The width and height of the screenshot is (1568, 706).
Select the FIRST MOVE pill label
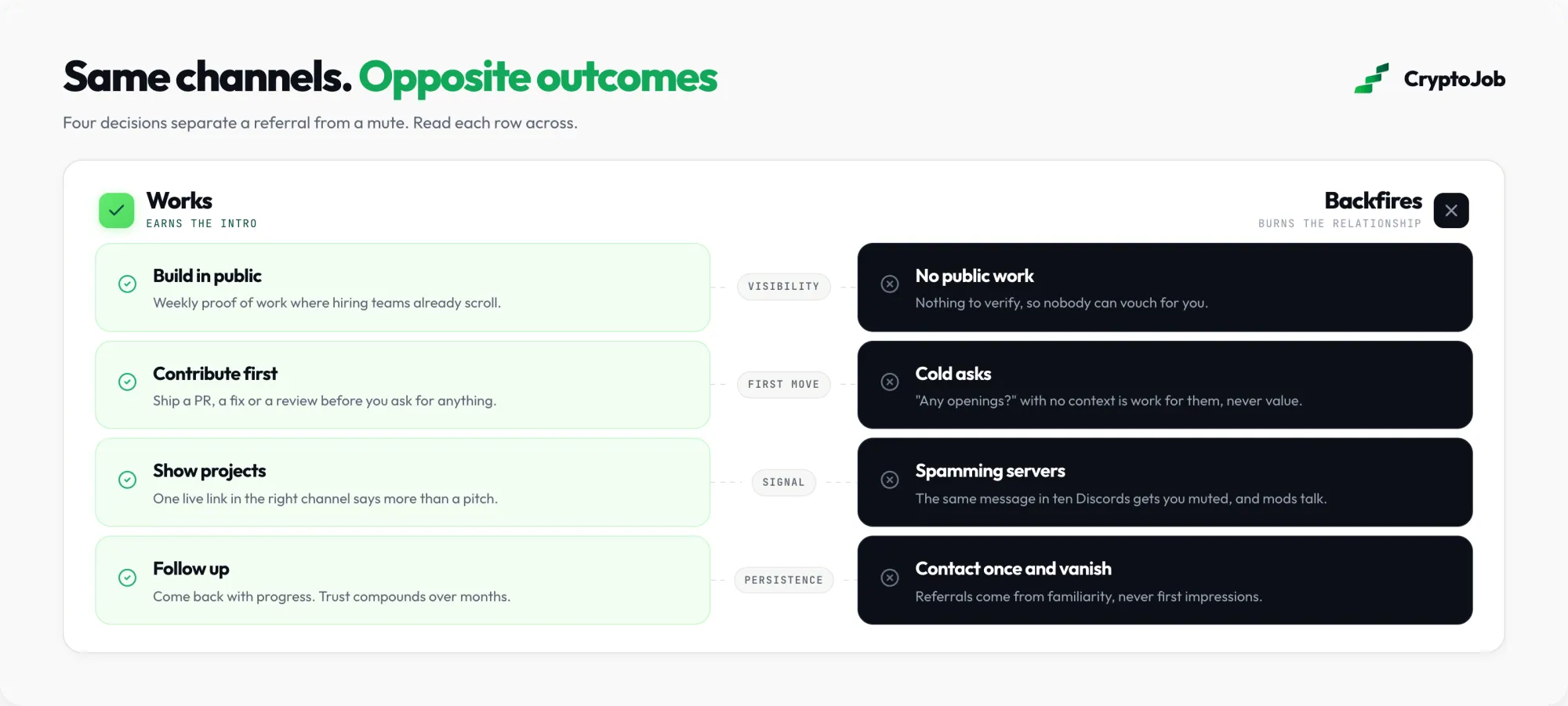coord(783,385)
